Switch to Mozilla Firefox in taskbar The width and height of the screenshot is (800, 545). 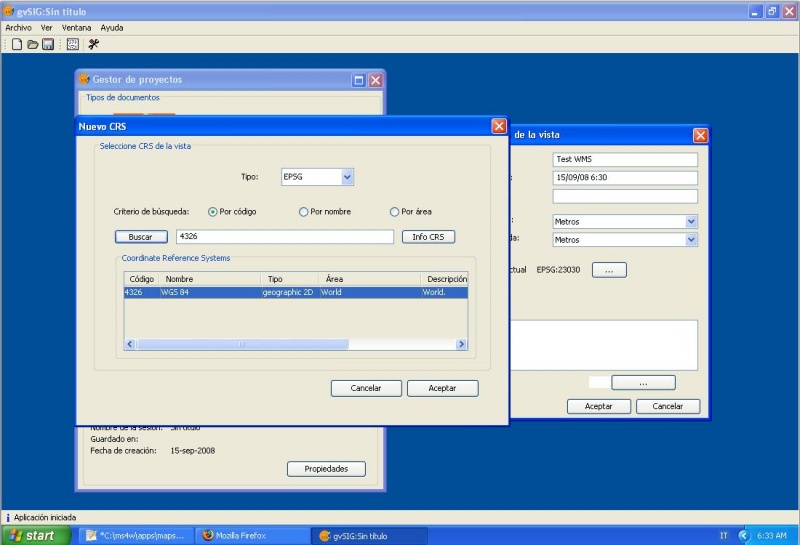251,535
